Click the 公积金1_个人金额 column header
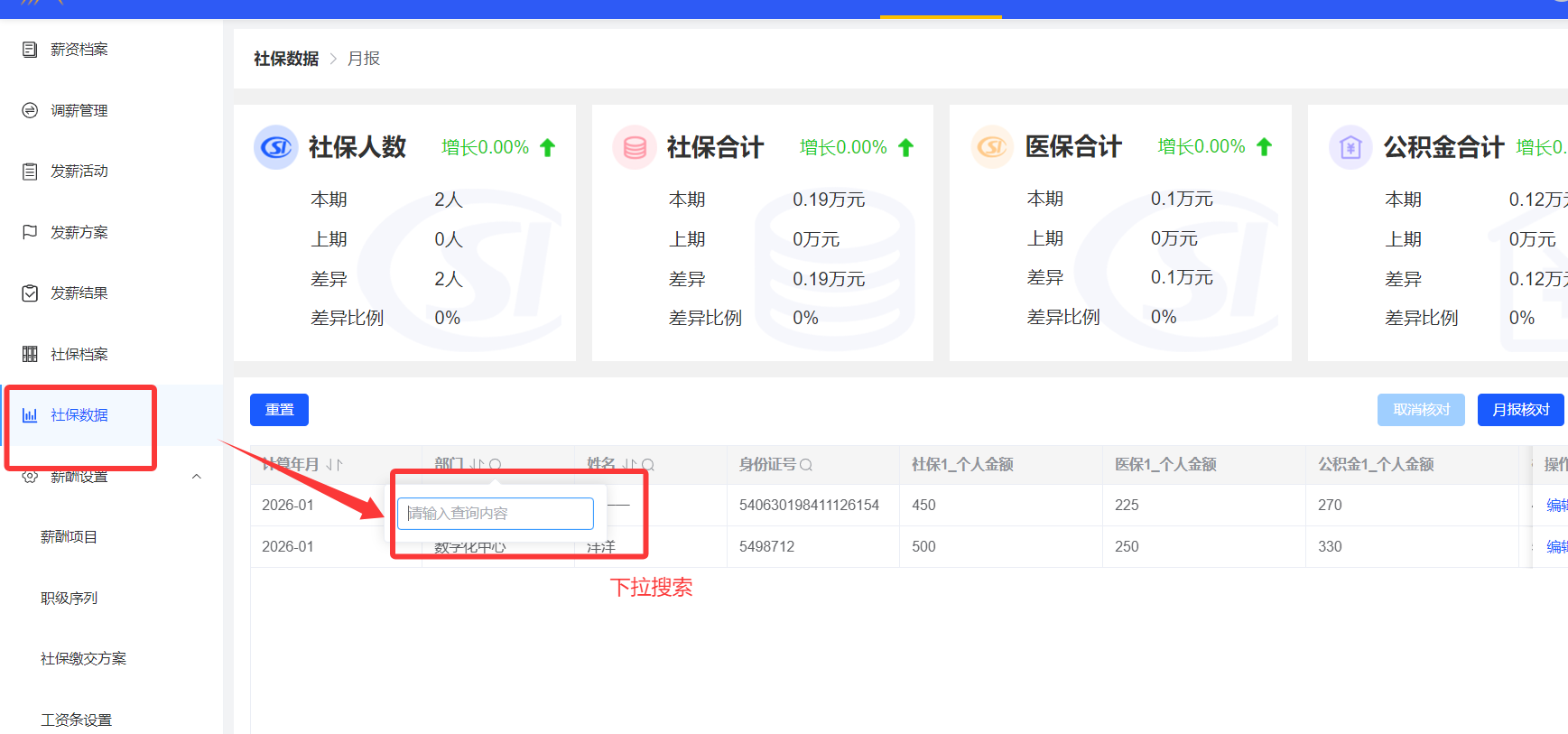The height and width of the screenshot is (734, 1568). [x=1376, y=464]
